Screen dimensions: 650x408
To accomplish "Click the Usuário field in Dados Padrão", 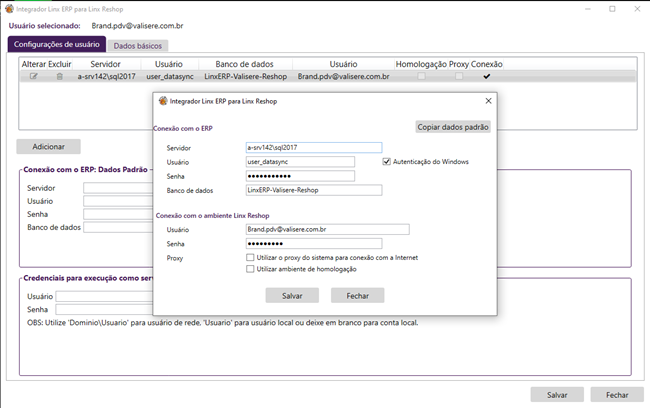I will (x=118, y=201).
